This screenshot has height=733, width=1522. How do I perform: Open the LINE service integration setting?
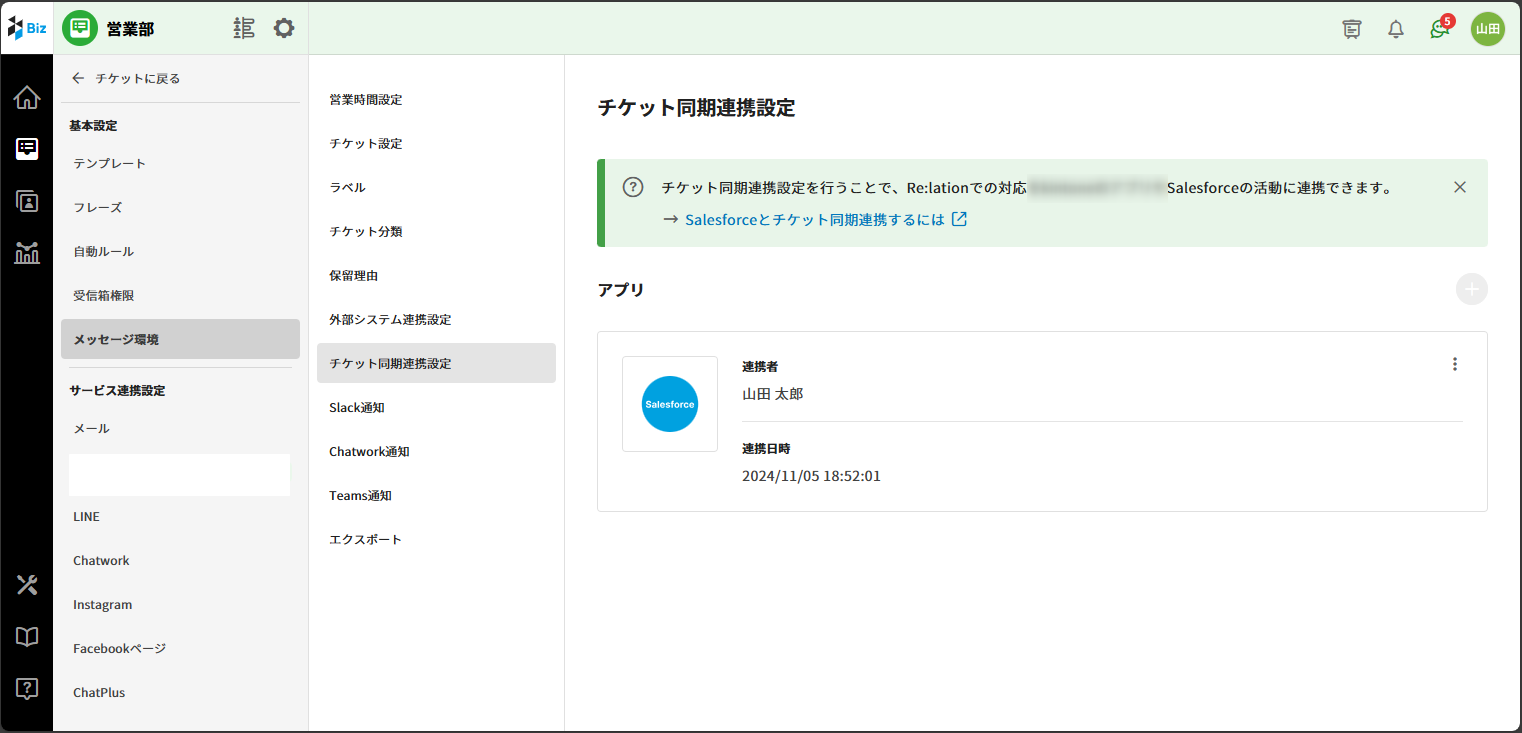click(87, 517)
